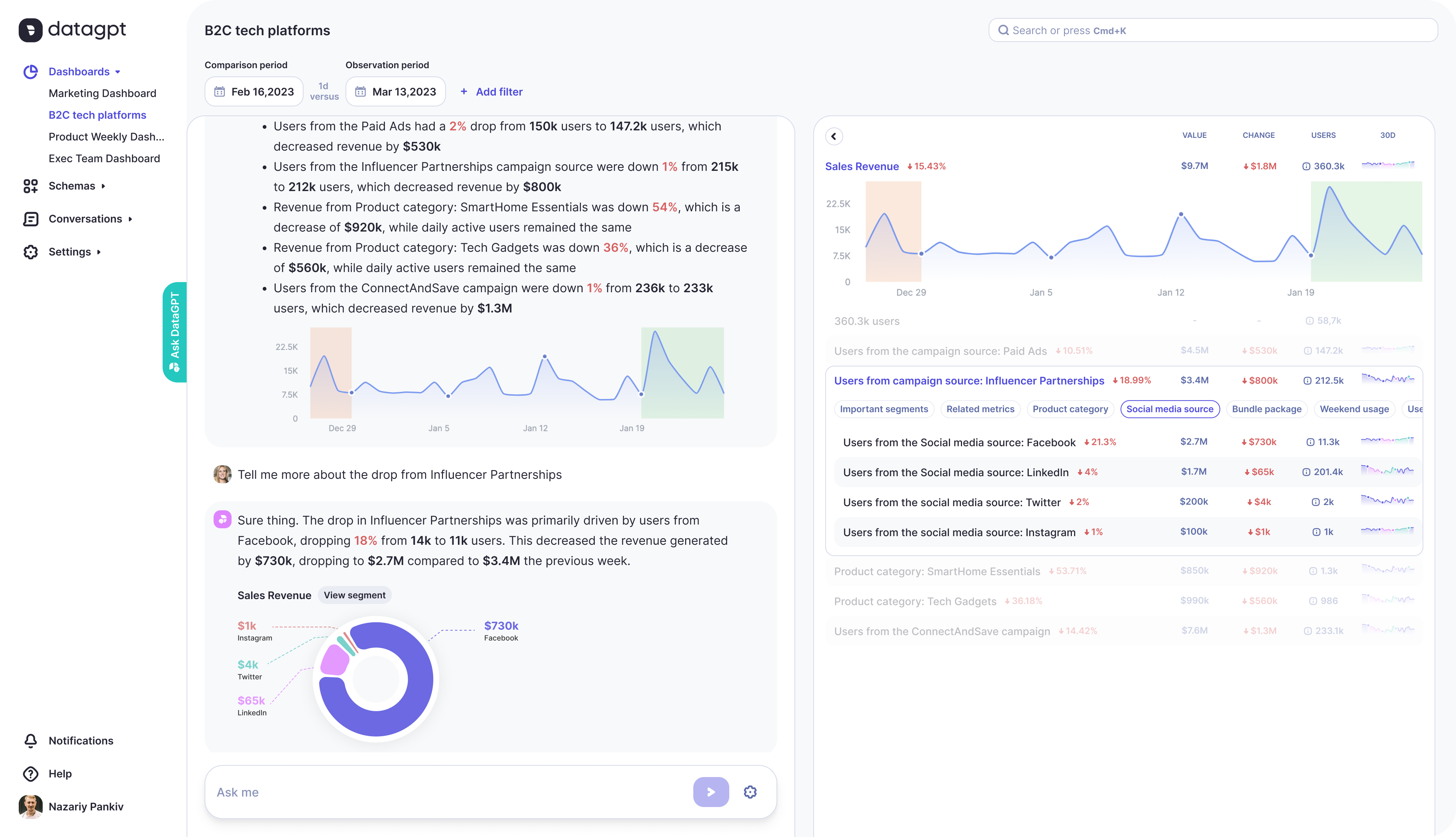Viewport: 1456px width, 837px height.
Task: Click the Conversations icon in sidebar
Action: pyautogui.click(x=30, y=219)
